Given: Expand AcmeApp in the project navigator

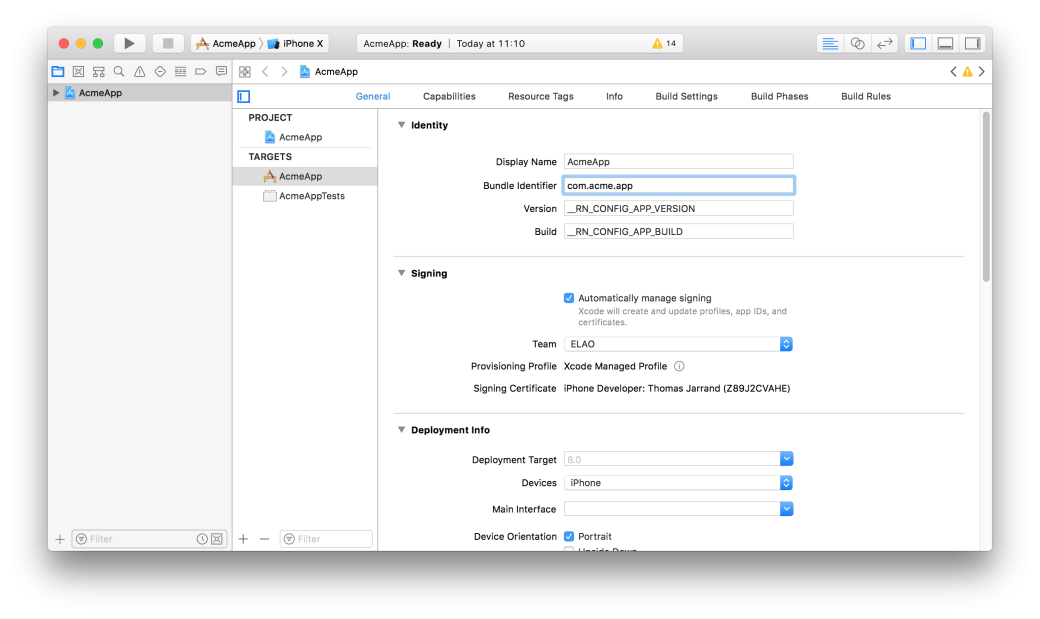Looking at the screenshot, I should pyautogui.click(x=56, y=93).
